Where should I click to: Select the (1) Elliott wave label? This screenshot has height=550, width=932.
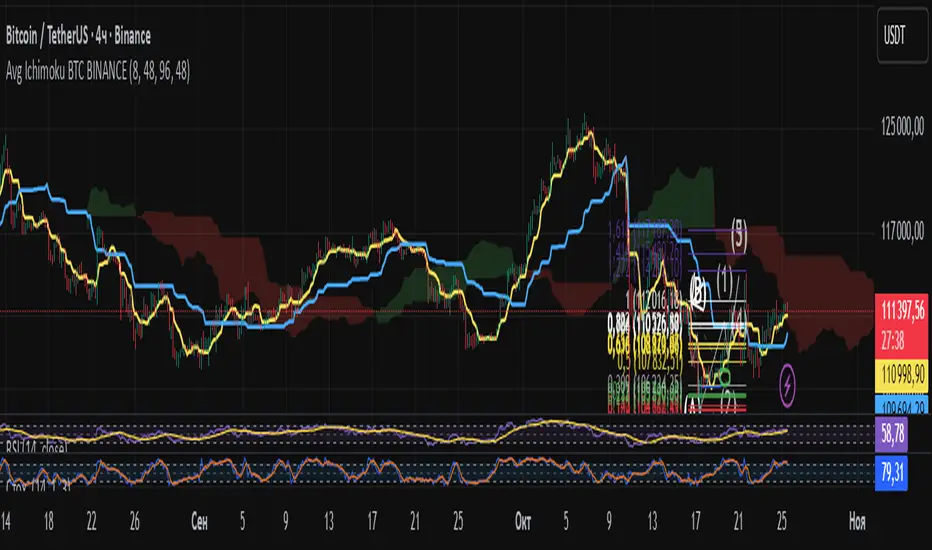(x=724, y=274)
